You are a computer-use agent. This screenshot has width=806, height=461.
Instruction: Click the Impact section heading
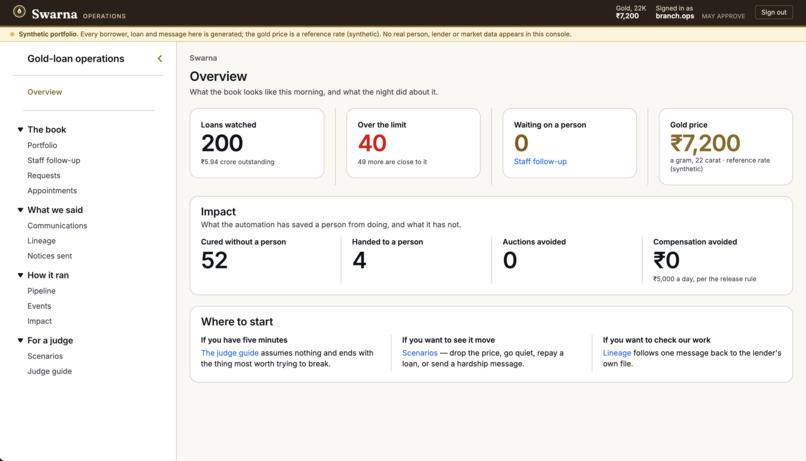click(x=218, y=212)
